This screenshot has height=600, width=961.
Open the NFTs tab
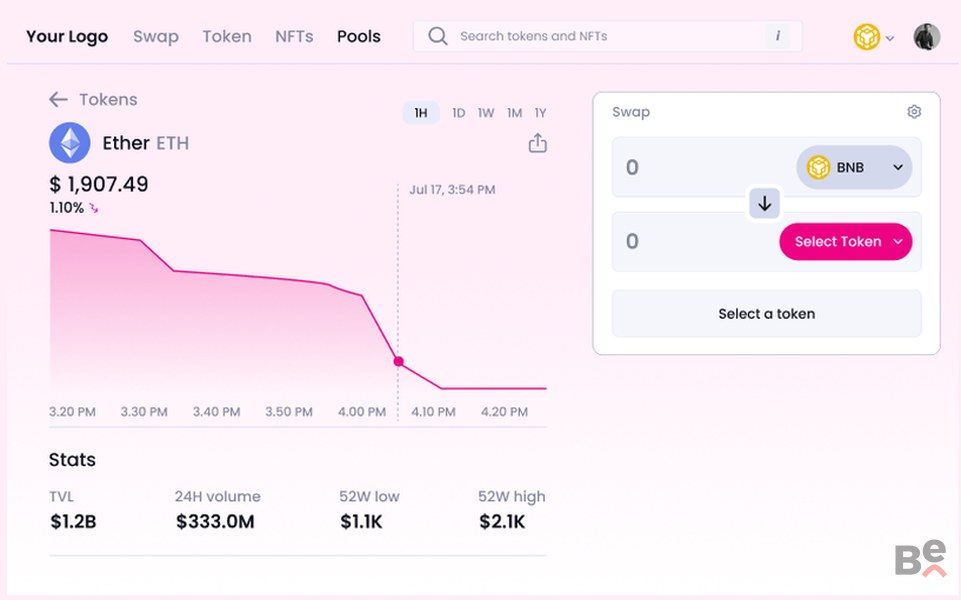(294, 36)
